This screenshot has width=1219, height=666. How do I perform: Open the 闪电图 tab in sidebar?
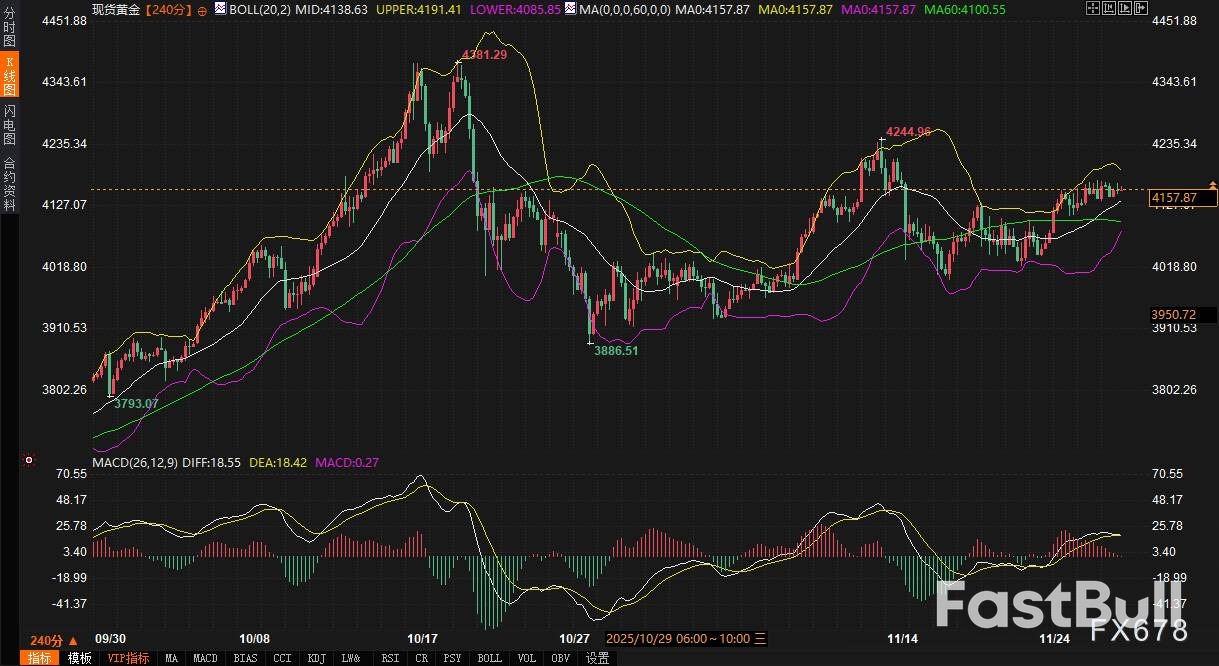pyautogui.click(x=9, y=124)
